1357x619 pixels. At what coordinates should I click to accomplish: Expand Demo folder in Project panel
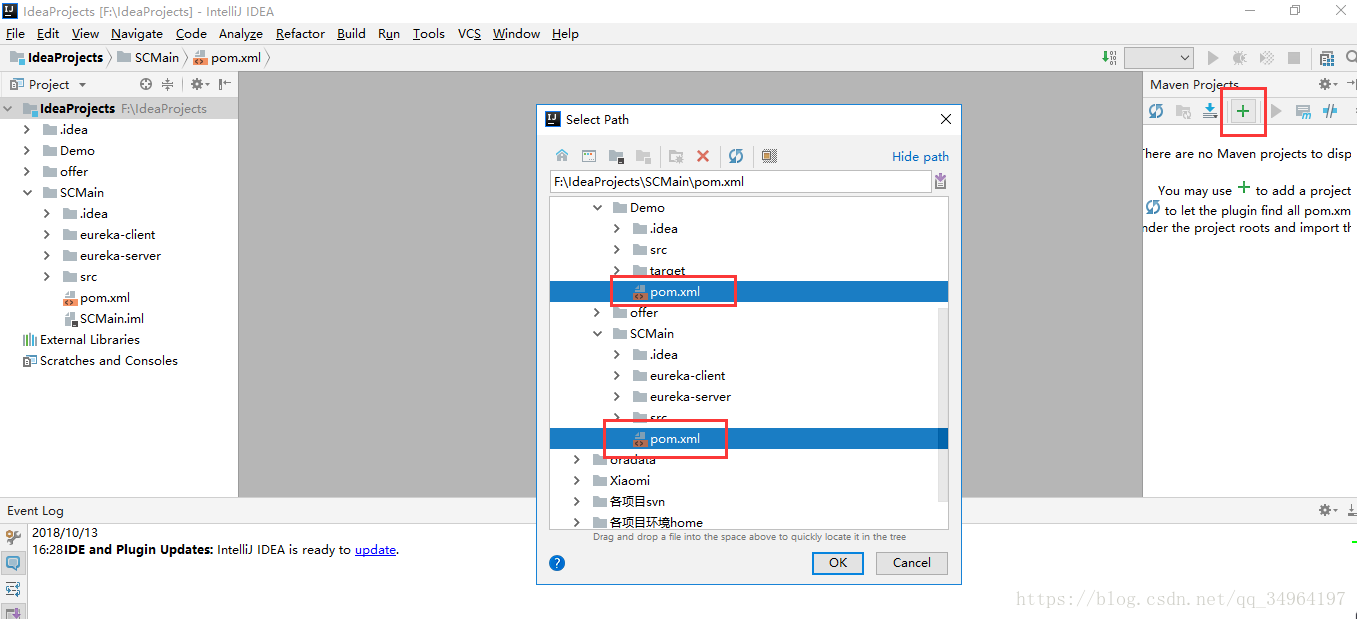(x=27, y=150)
